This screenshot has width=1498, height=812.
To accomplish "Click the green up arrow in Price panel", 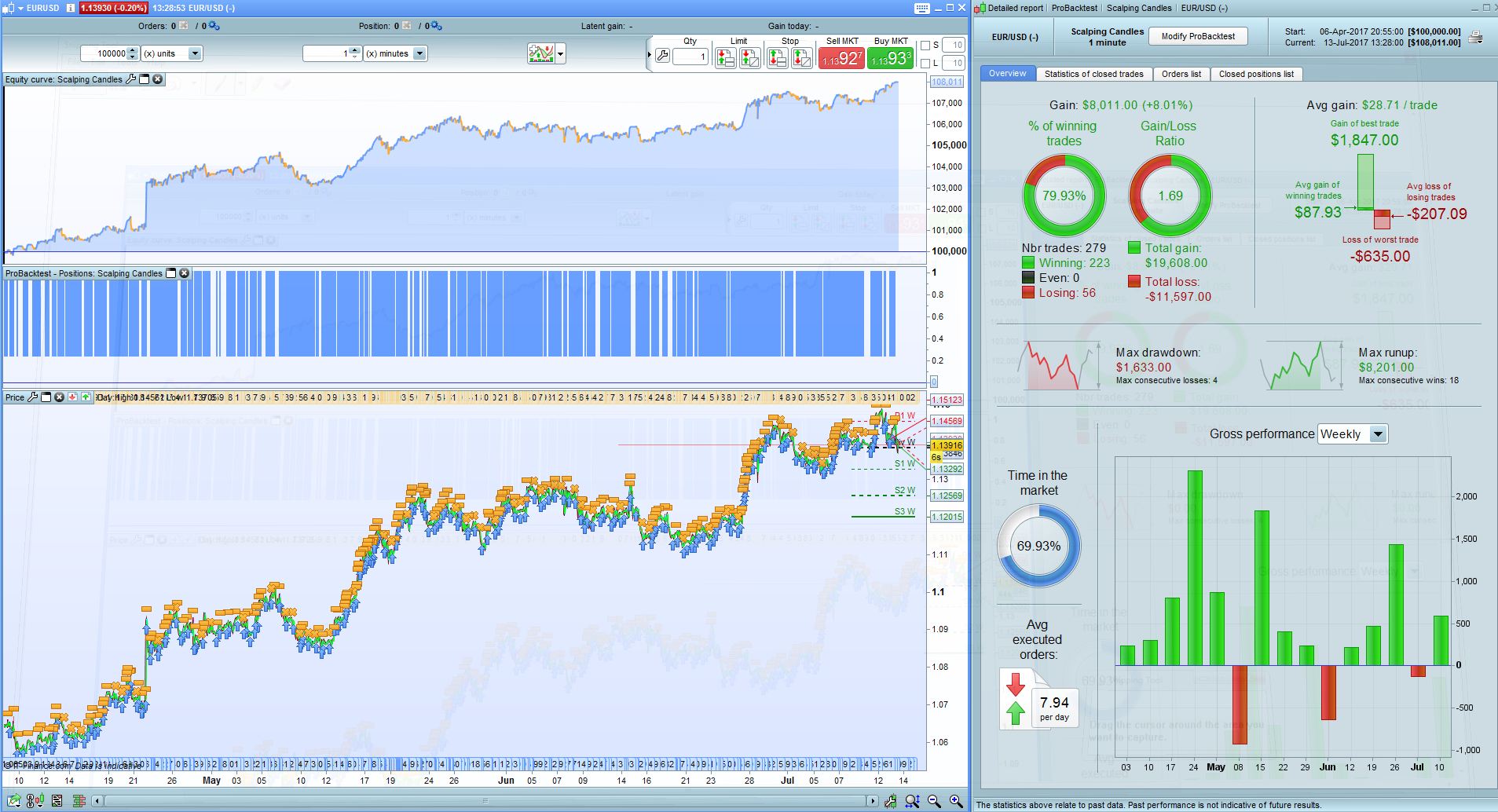I will click(x=86, y=397).
